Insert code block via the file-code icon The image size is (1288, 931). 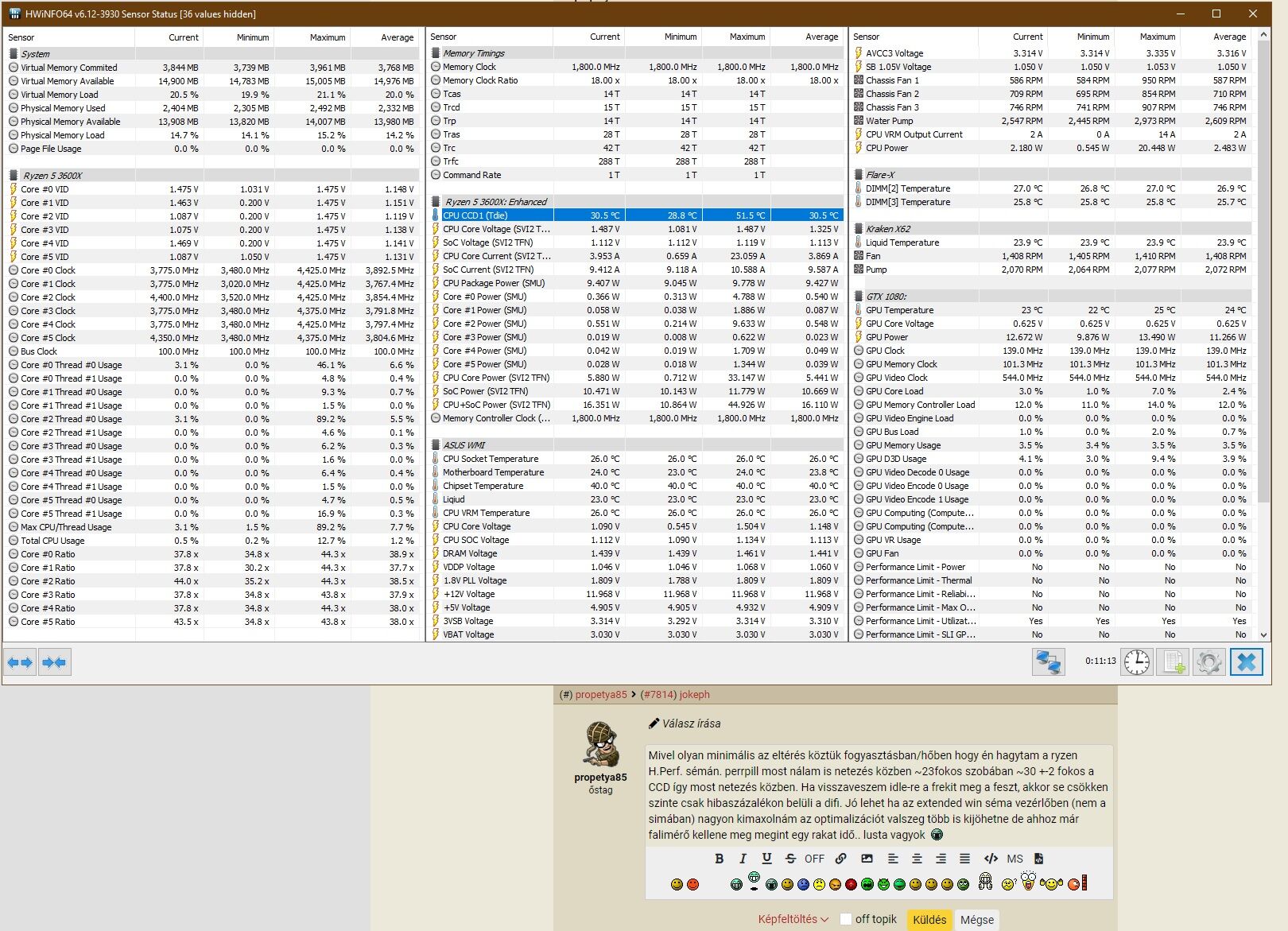pyautogui.click(x=1038, y=859)
